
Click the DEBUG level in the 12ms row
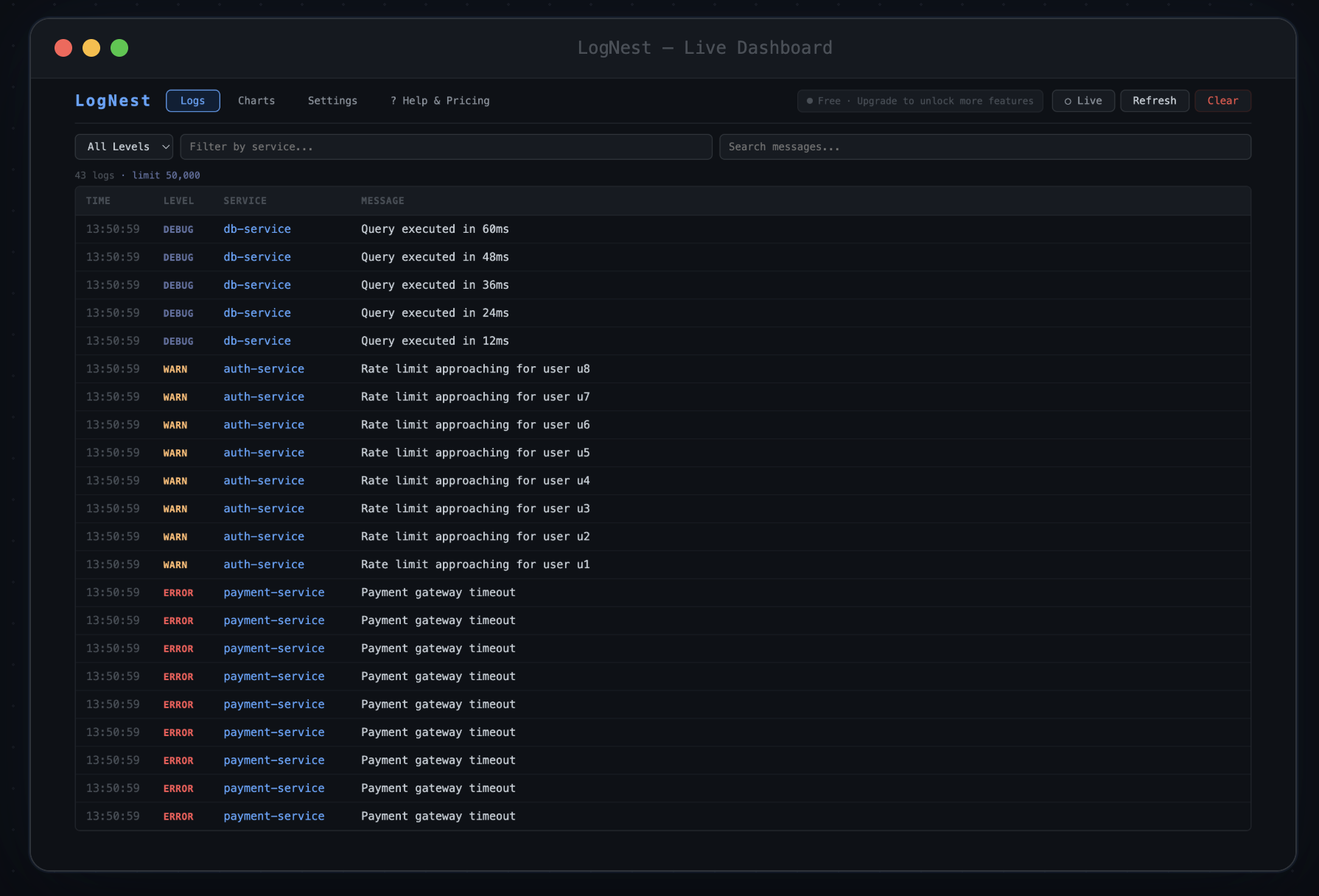(178, 341)
